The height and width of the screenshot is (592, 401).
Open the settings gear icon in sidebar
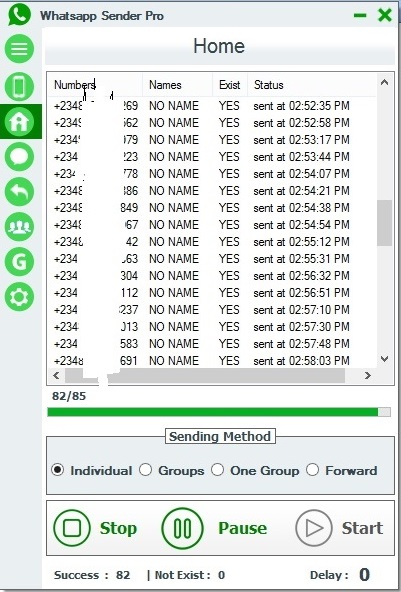pos(19,297)
